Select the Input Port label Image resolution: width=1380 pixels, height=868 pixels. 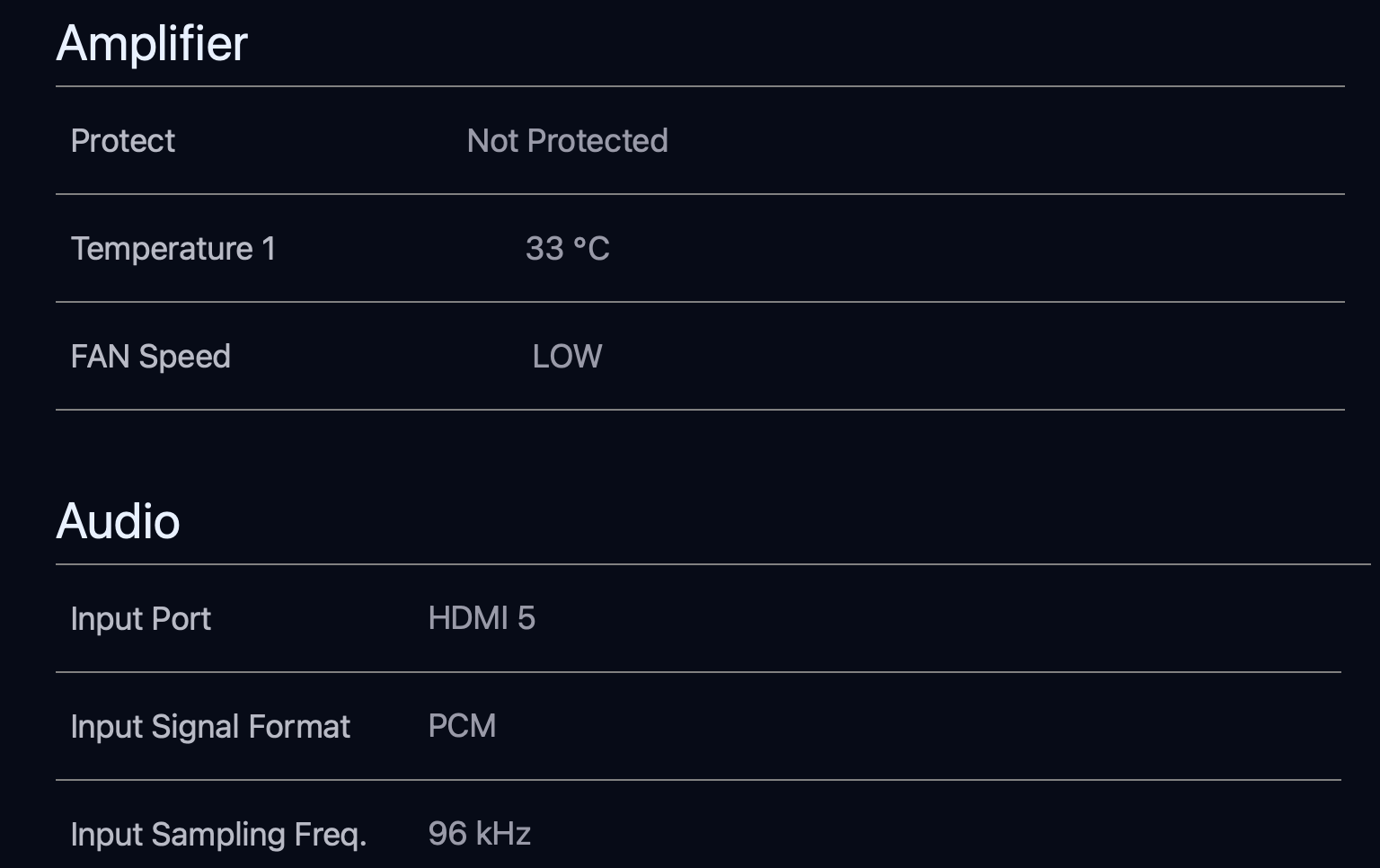pos(141,619)
